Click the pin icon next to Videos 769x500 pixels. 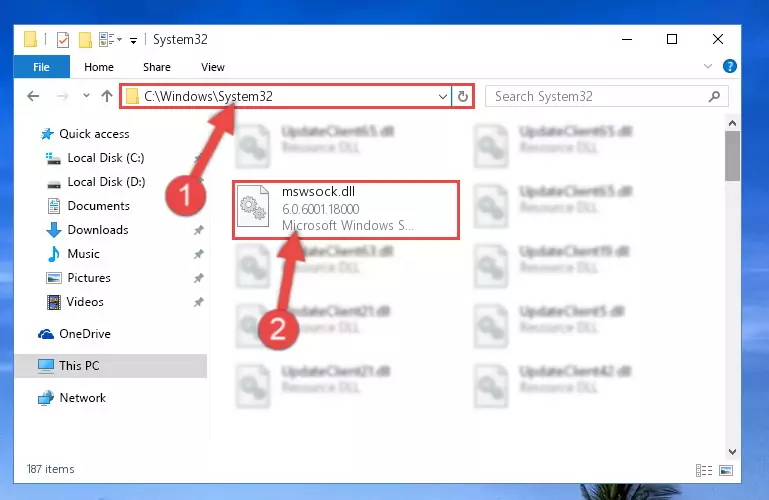tap(198, 302)
